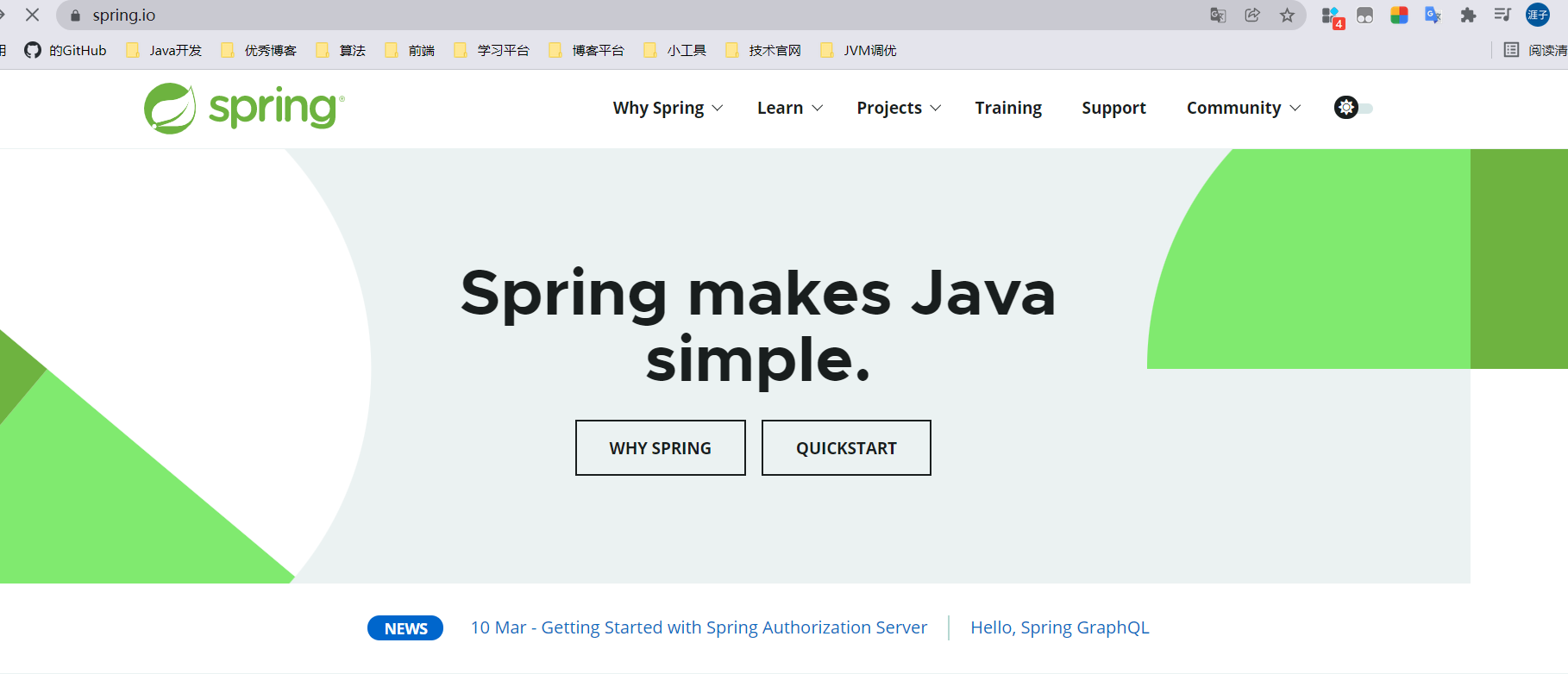This screenshot has width=1568, height=674.
Task: Open the 博客平台 bookmark folder
Action: (586, 50)
